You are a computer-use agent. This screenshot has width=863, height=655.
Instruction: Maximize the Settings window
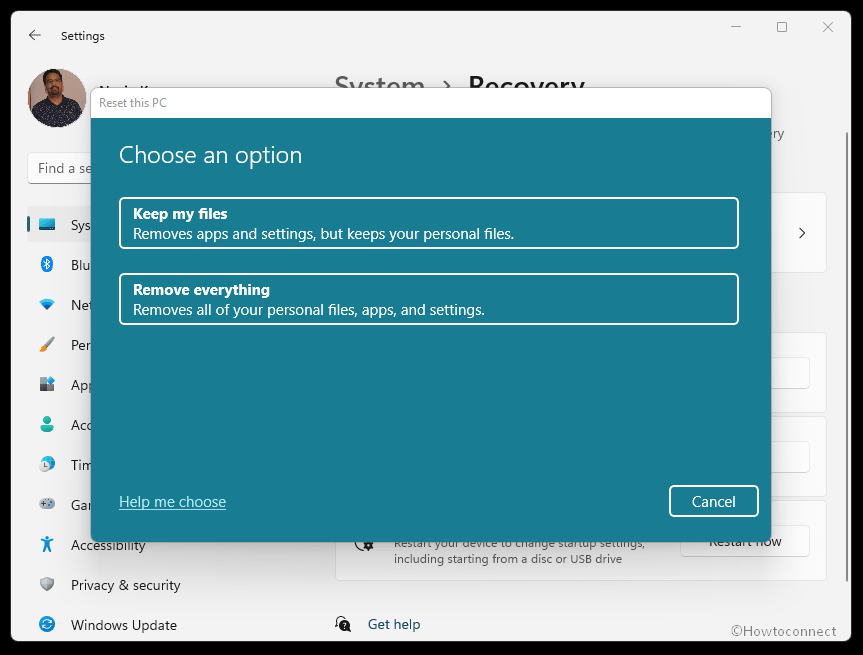[x=782, y=26]
